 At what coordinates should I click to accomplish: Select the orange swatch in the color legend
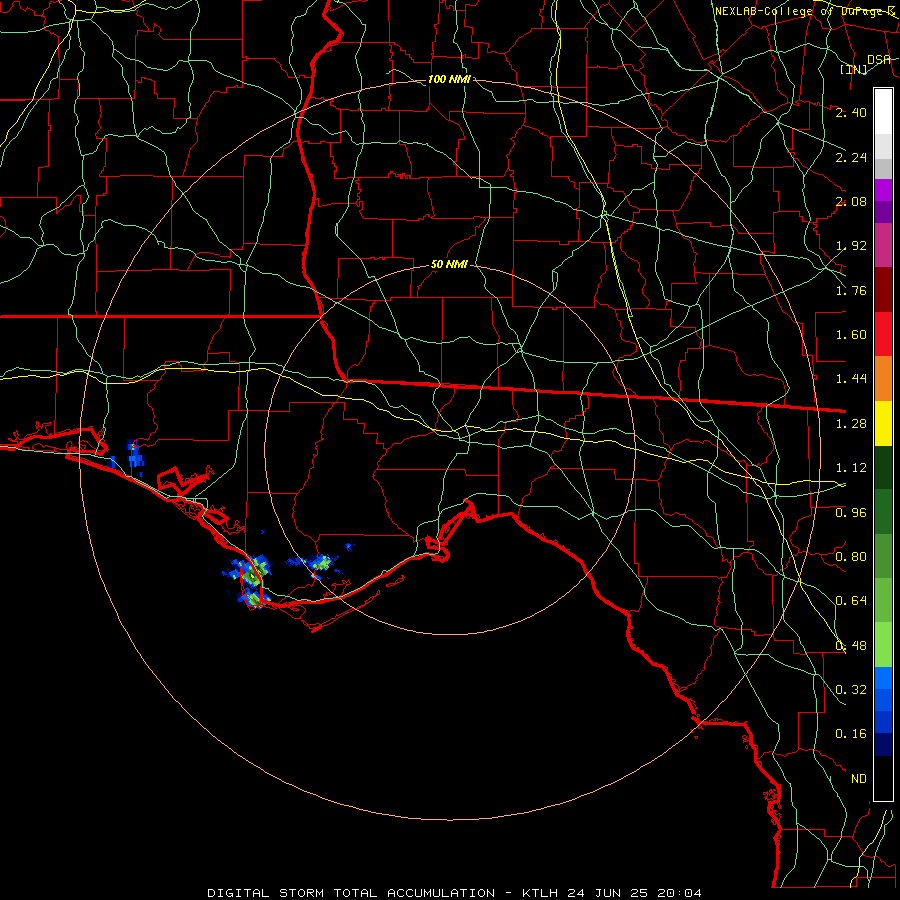click(x=883, y=379)
